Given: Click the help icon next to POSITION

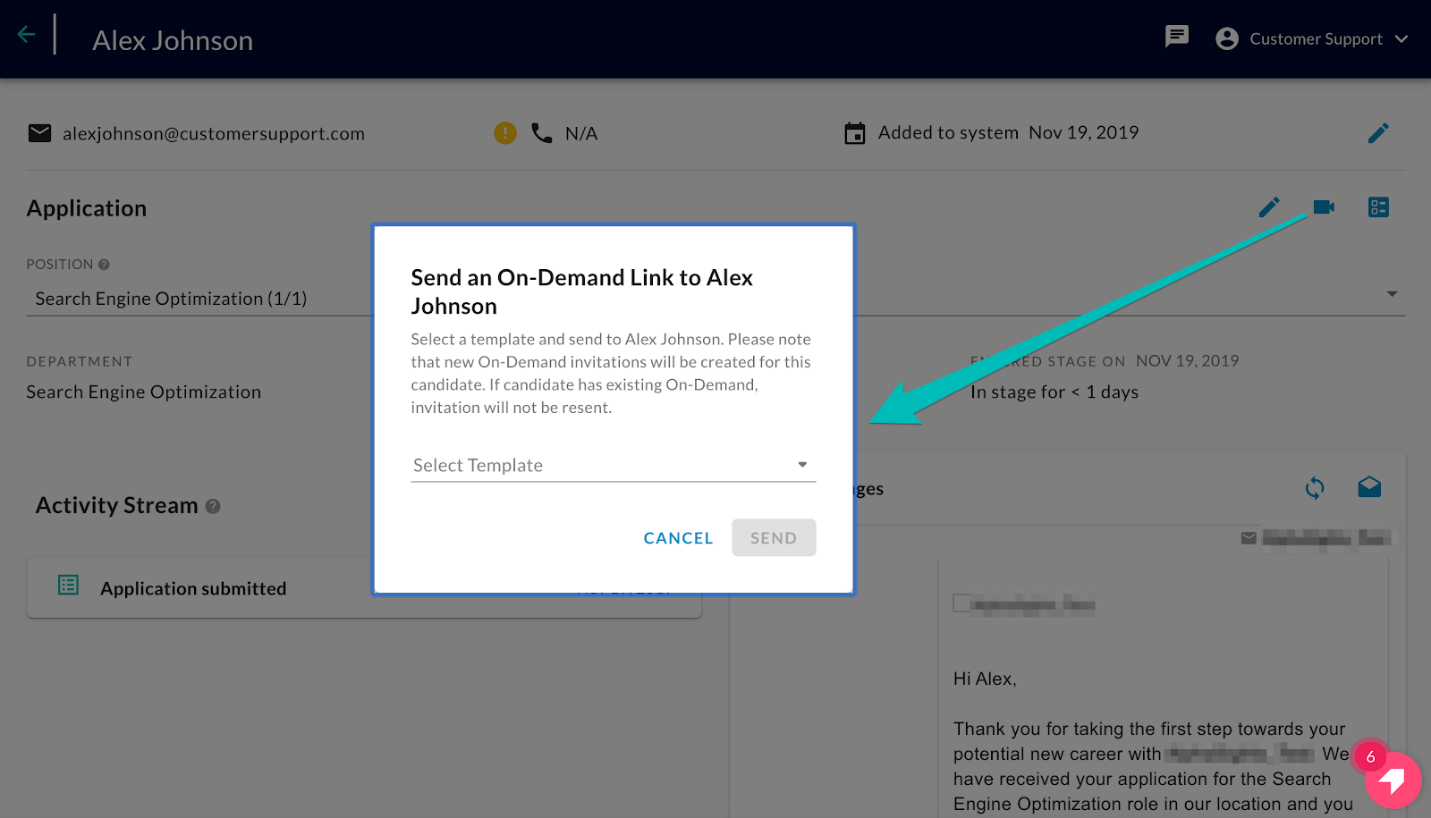Looking at the screenshot, I should (x=104, y=265).
